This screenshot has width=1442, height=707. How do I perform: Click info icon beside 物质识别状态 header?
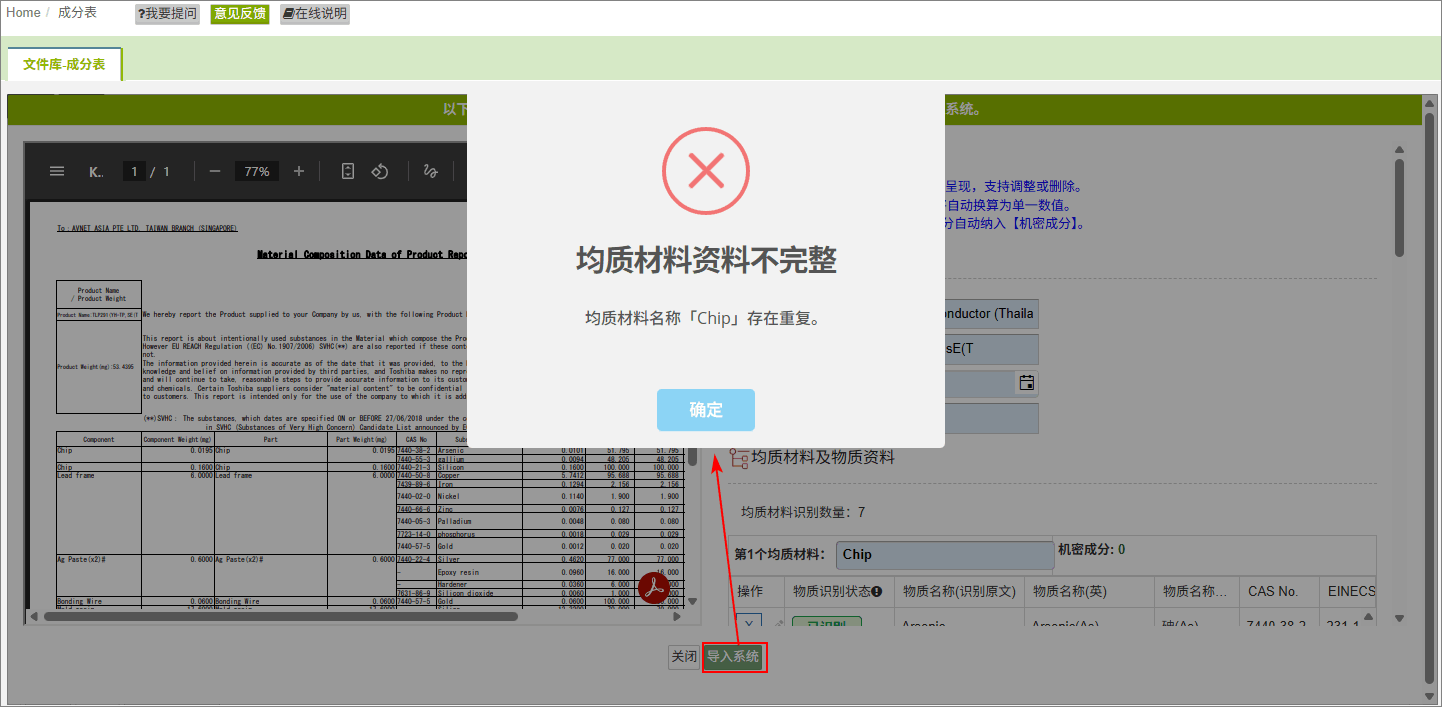(877, 592)
